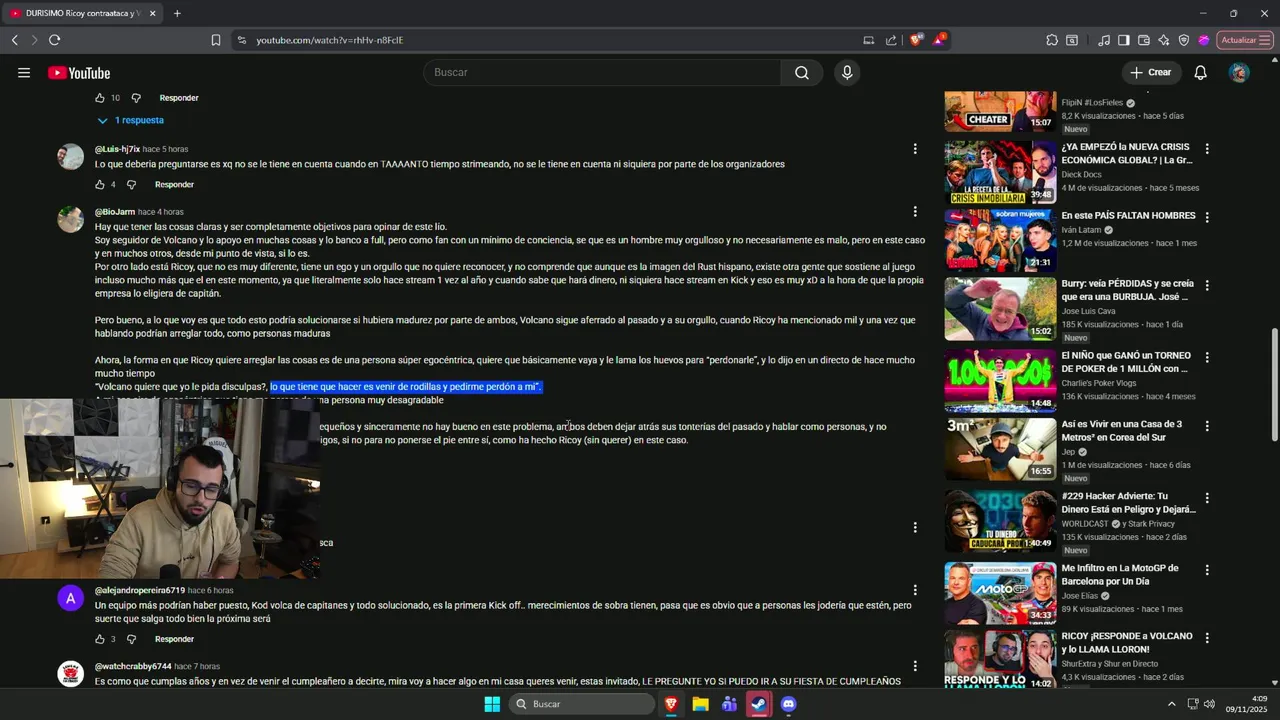Like the @Luis-hj7ix comment

point(100,185)
